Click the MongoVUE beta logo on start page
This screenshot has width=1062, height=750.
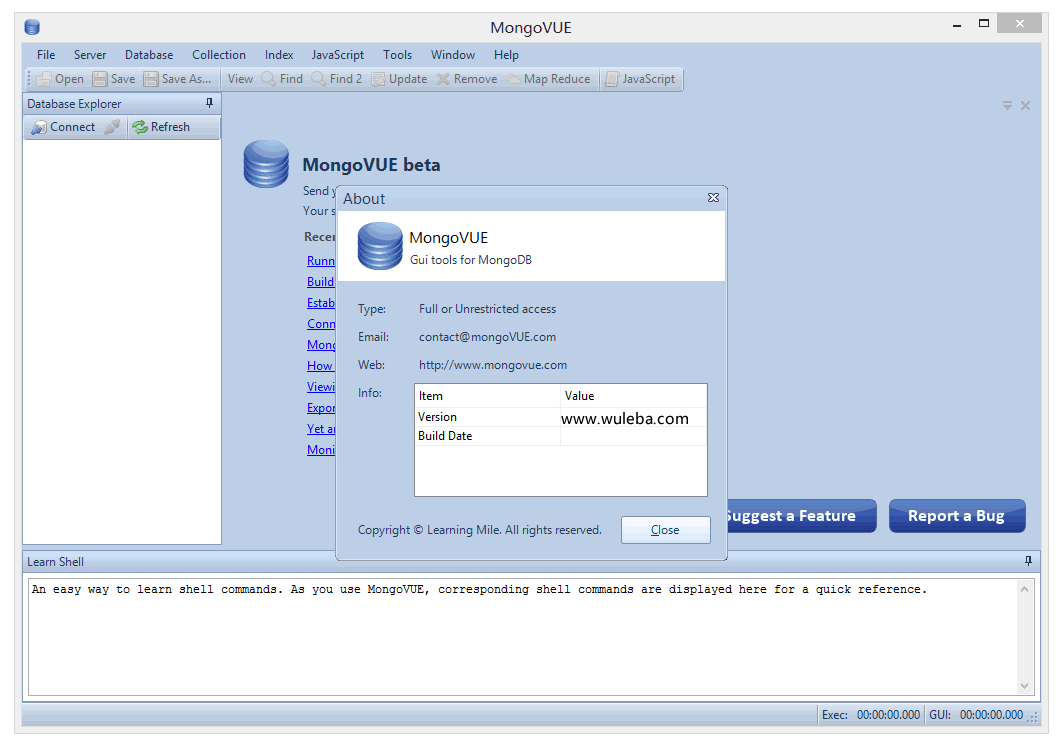(266, 164)
